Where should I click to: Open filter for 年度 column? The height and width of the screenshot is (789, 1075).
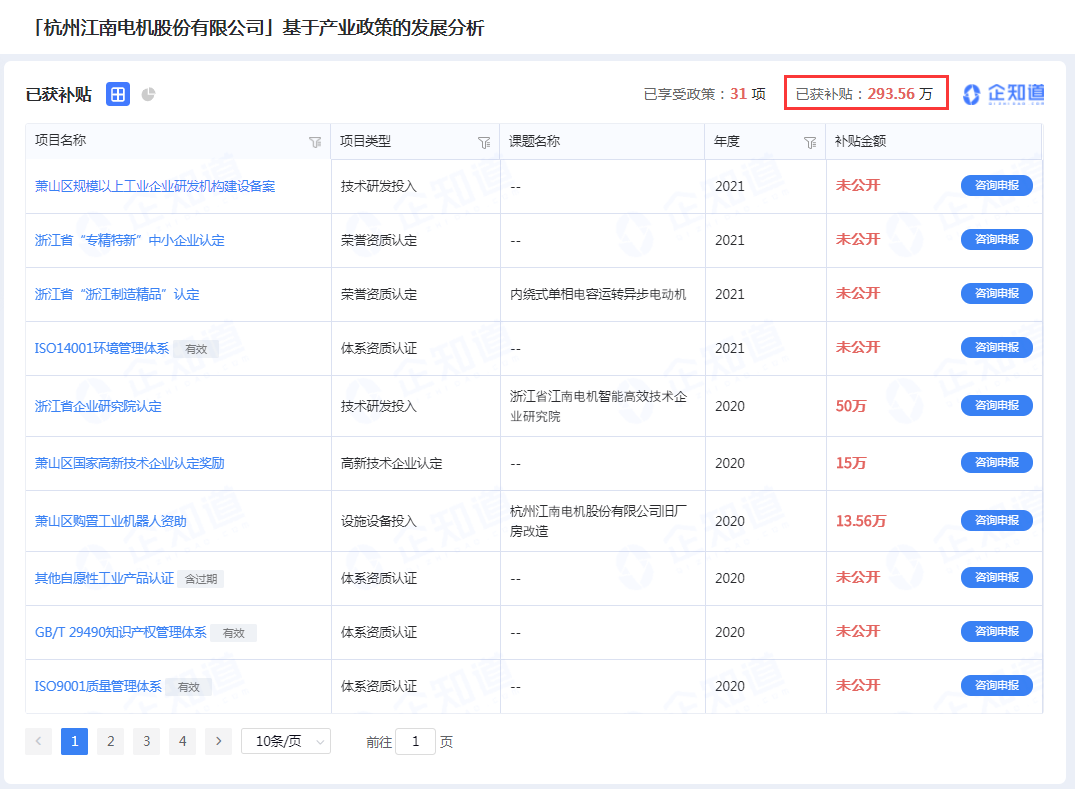point(810,142)
